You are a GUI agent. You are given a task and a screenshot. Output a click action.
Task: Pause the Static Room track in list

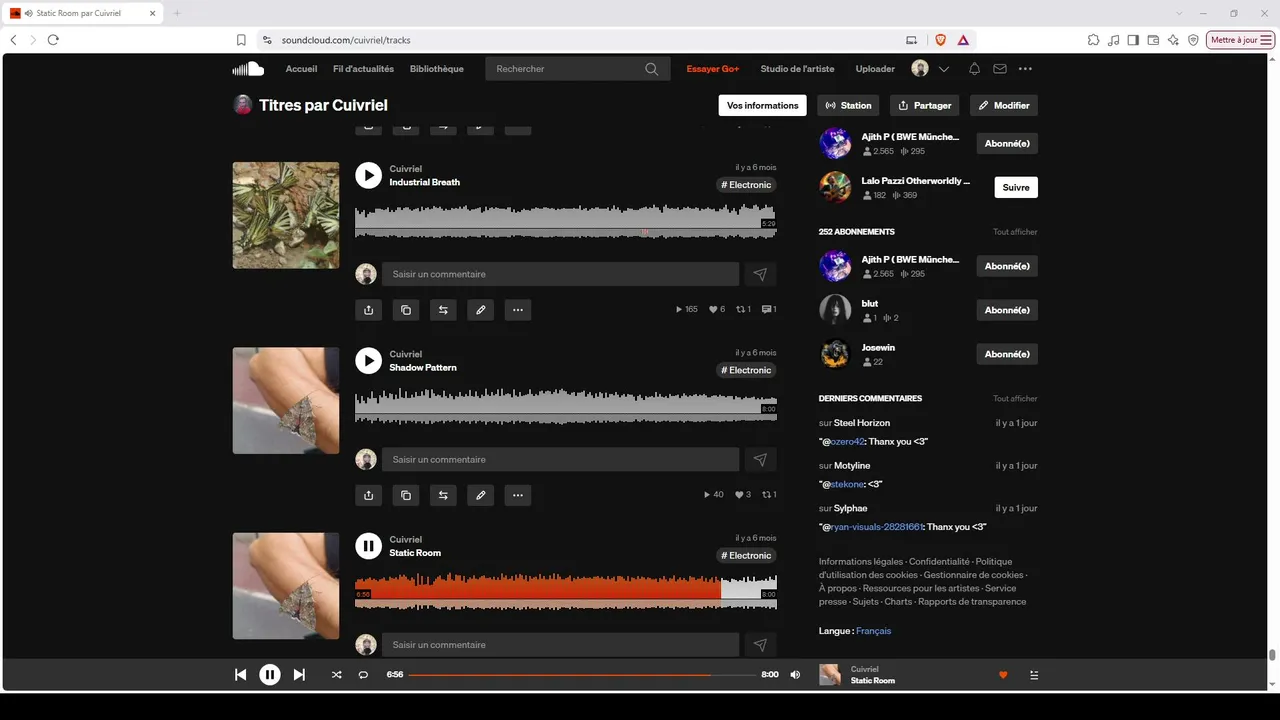[368, 545]
